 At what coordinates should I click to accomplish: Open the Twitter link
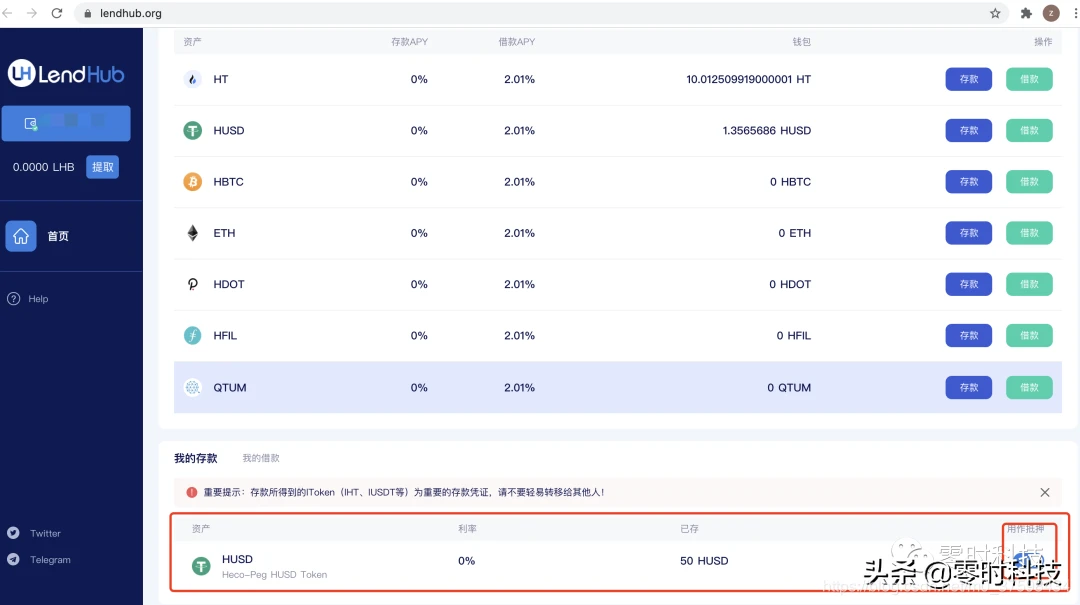coord(45,533)
